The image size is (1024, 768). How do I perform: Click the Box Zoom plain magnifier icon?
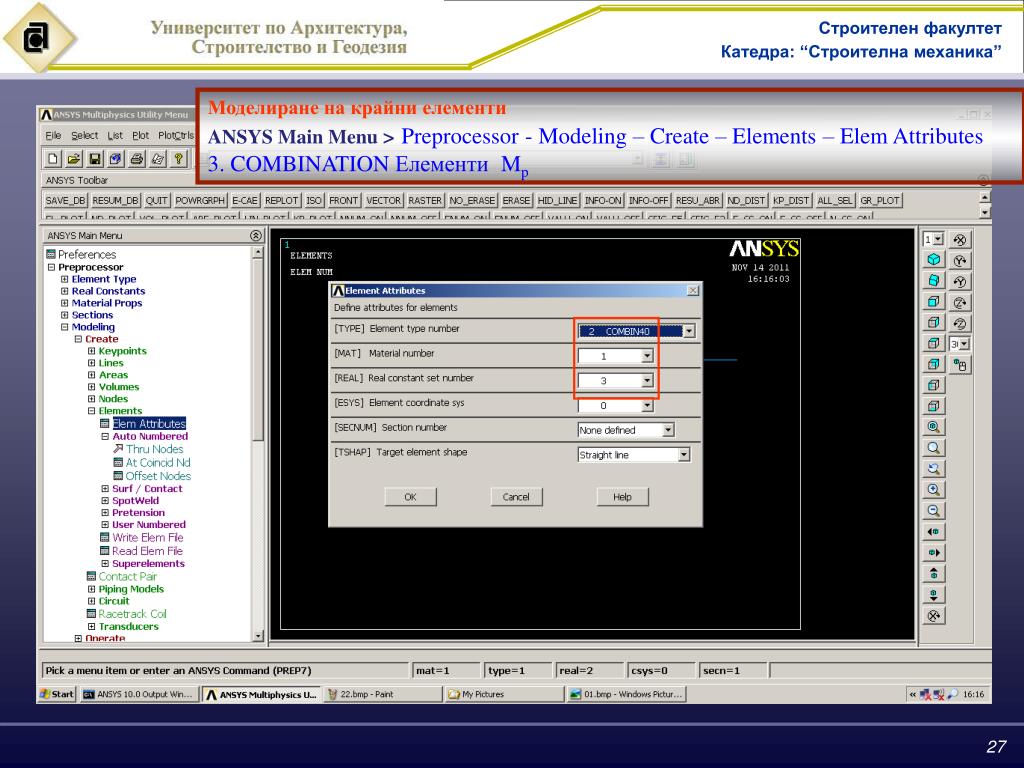point(934,448)
